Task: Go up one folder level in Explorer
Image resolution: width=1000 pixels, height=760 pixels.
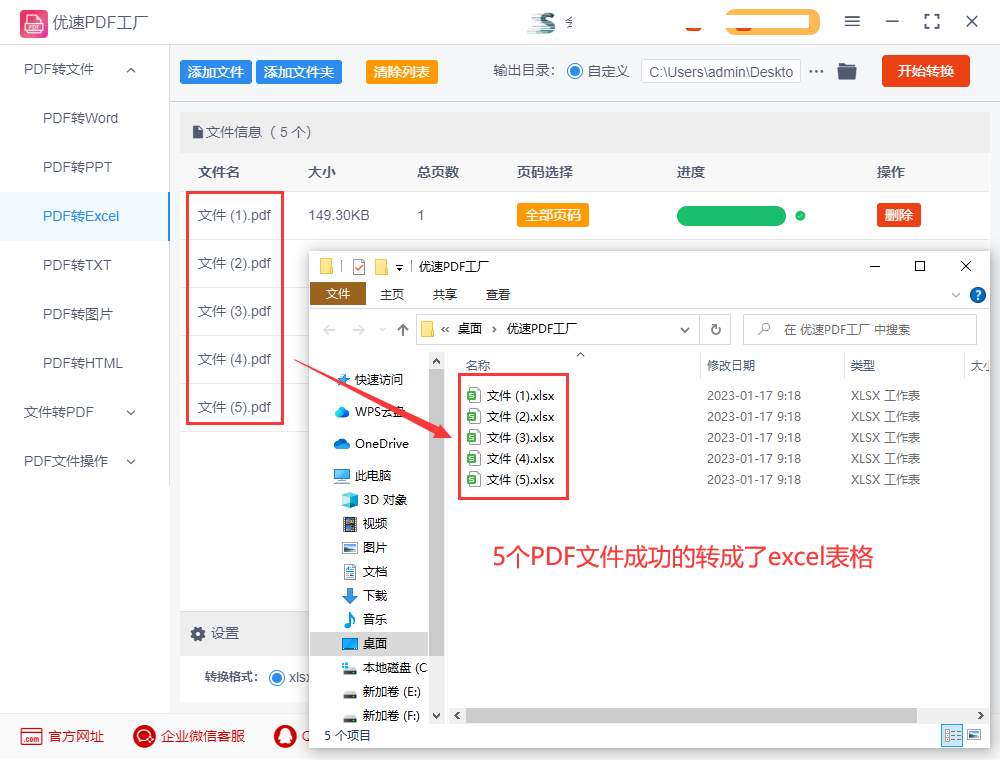Action: click(402, 330)
